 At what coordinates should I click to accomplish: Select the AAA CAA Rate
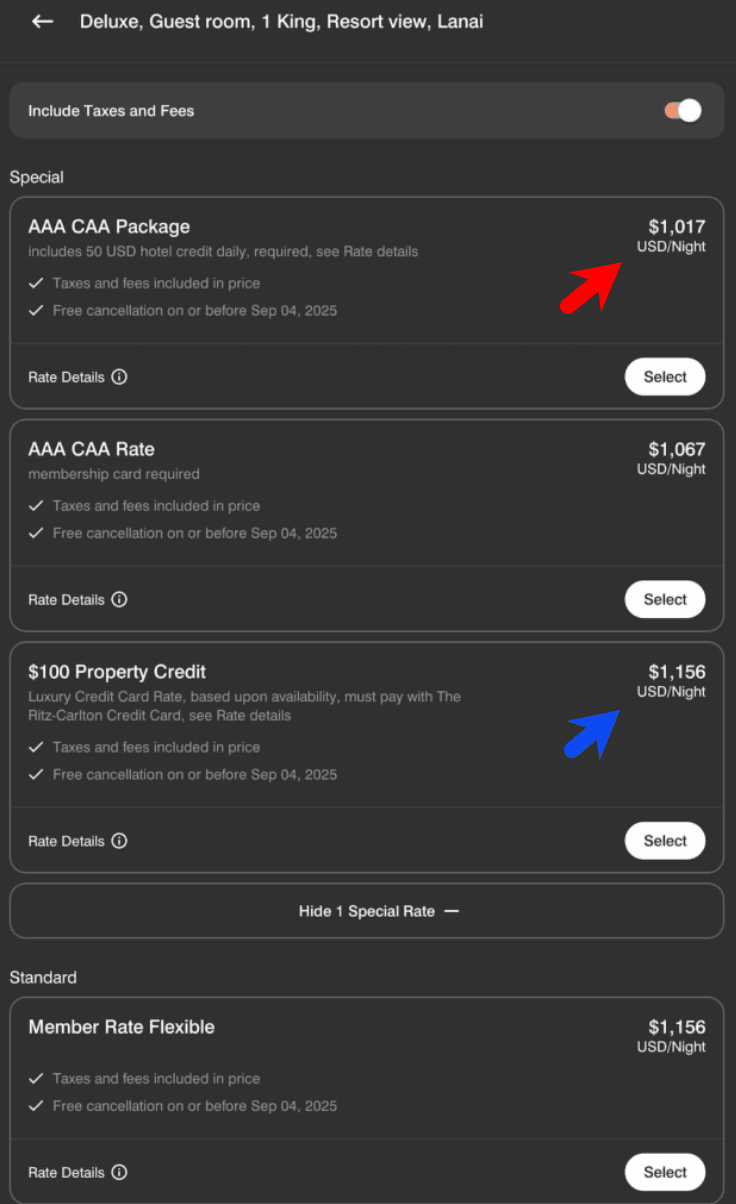point(665,600)
